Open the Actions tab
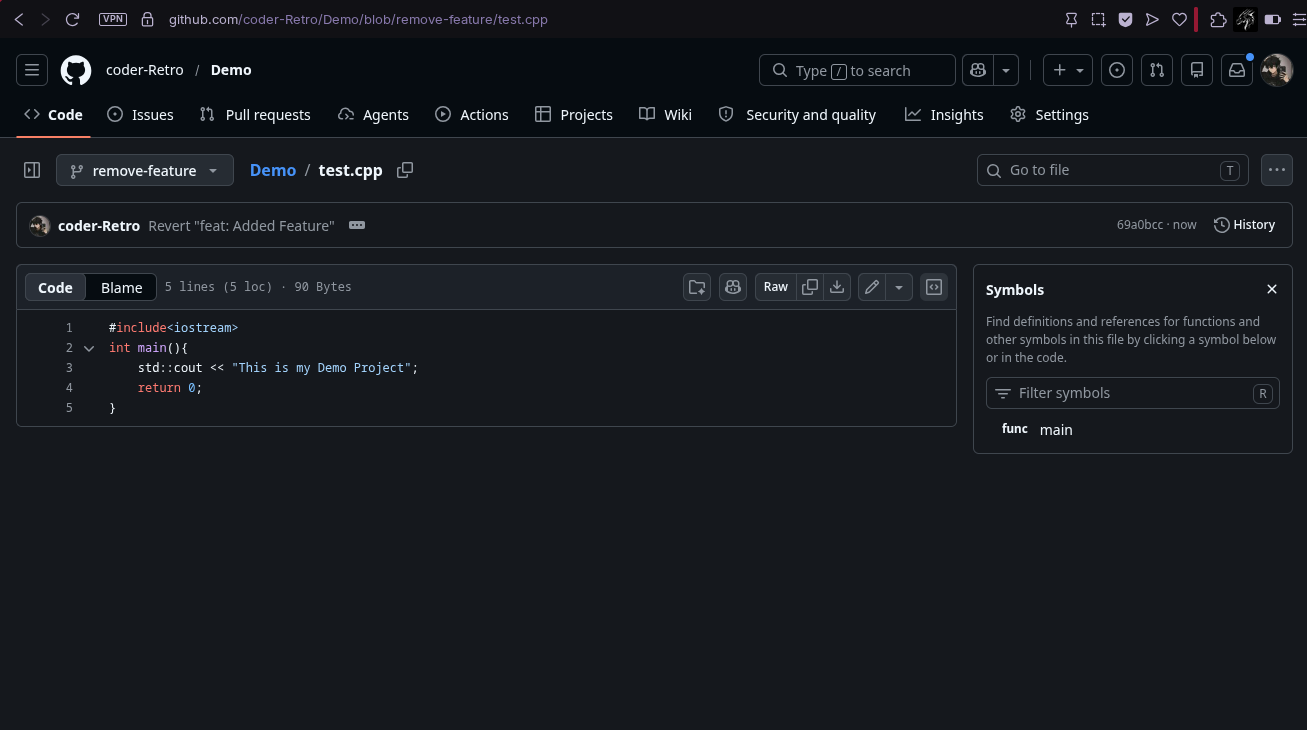Viewport: 1307px width, 730px height. click(x=472, y=115)
